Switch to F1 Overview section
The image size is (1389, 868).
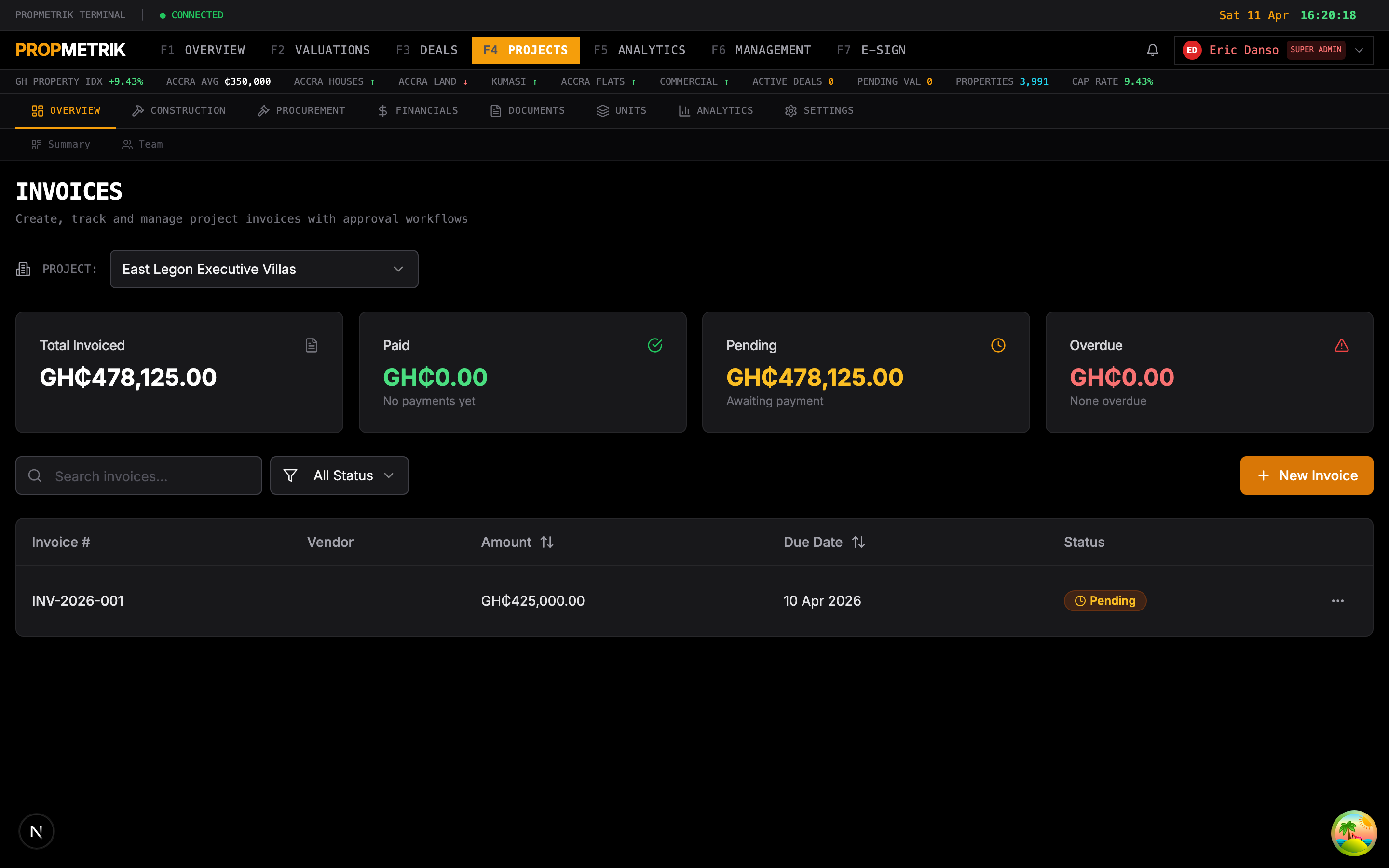[203, 50]
